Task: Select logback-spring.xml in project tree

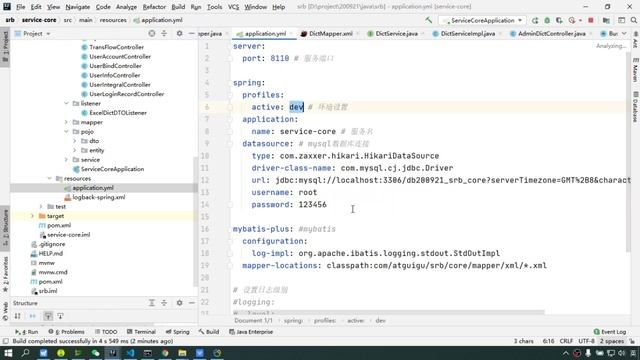Action: (x=98, y=197)
